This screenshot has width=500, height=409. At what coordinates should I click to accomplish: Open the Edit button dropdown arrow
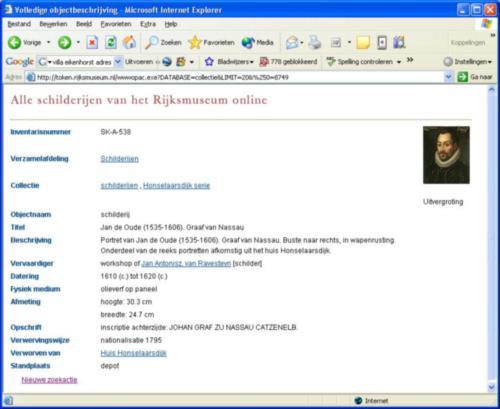[x=349, y=43]
